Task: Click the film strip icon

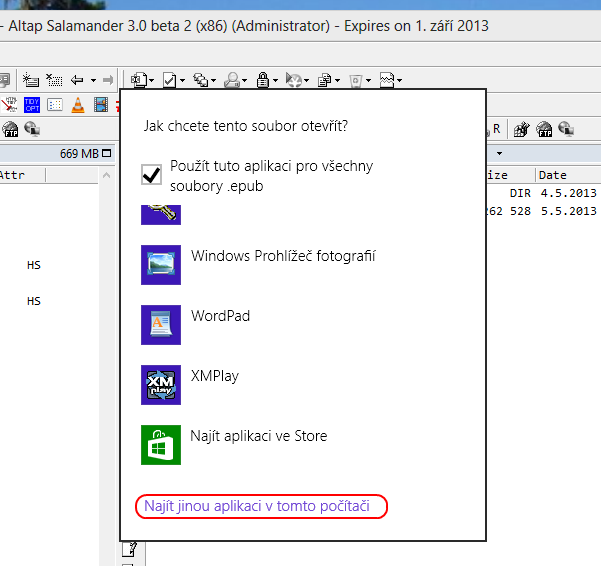Action: [101, 105]
